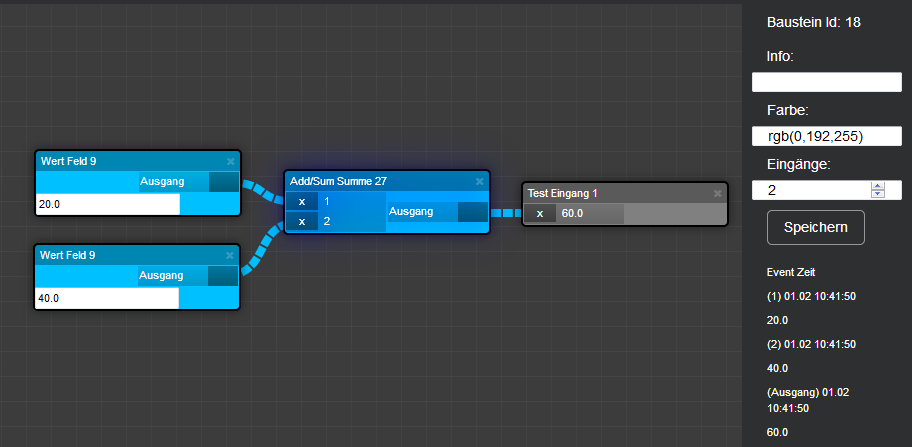912x447 pixels.
Task: Click the Ausgang label in Add/Sum node
Action: 411,212
